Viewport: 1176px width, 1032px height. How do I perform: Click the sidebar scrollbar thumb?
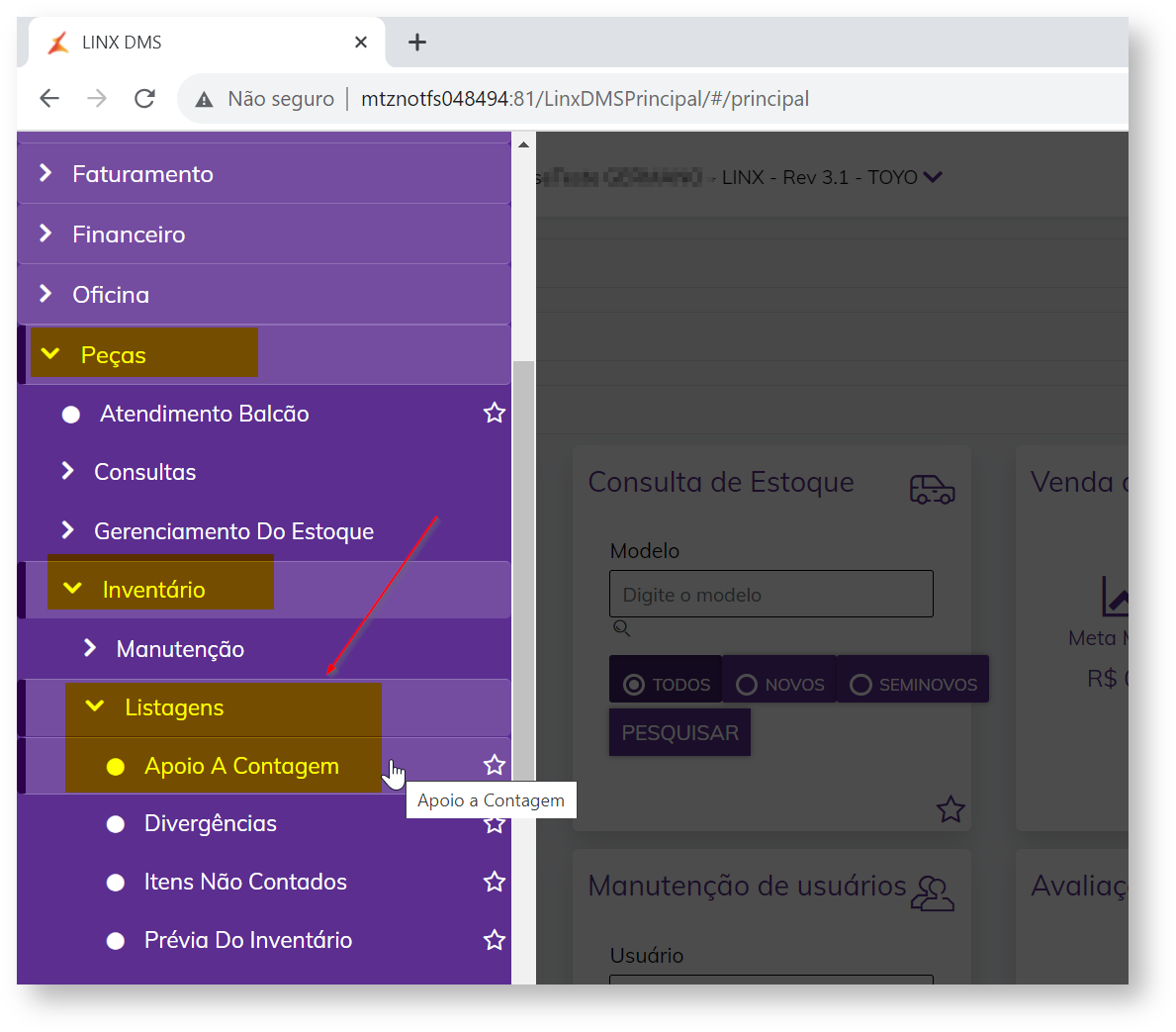pyautogui.click(x=523, y=570)
